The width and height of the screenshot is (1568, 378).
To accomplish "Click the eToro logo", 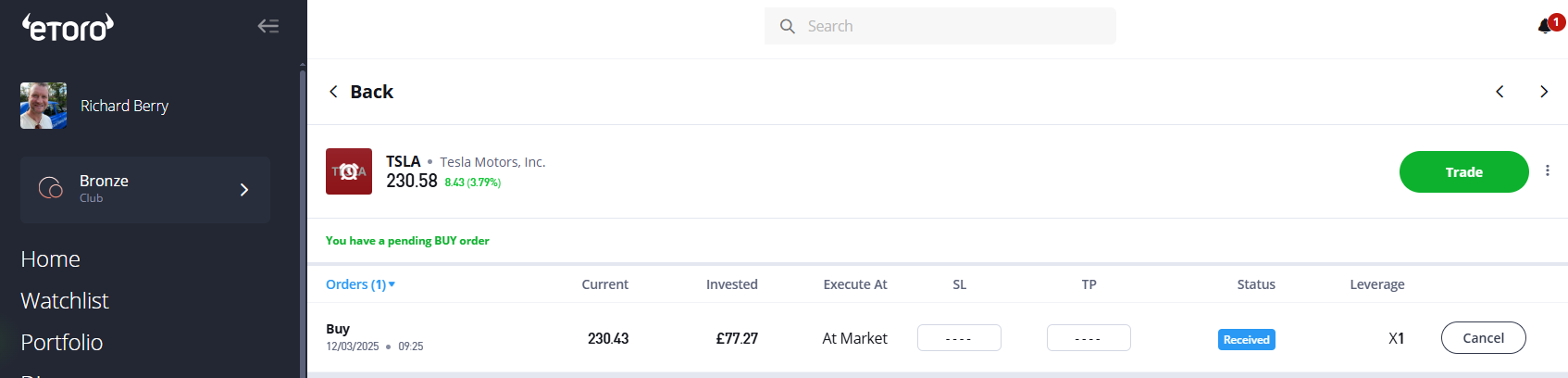I will [68, 27].
